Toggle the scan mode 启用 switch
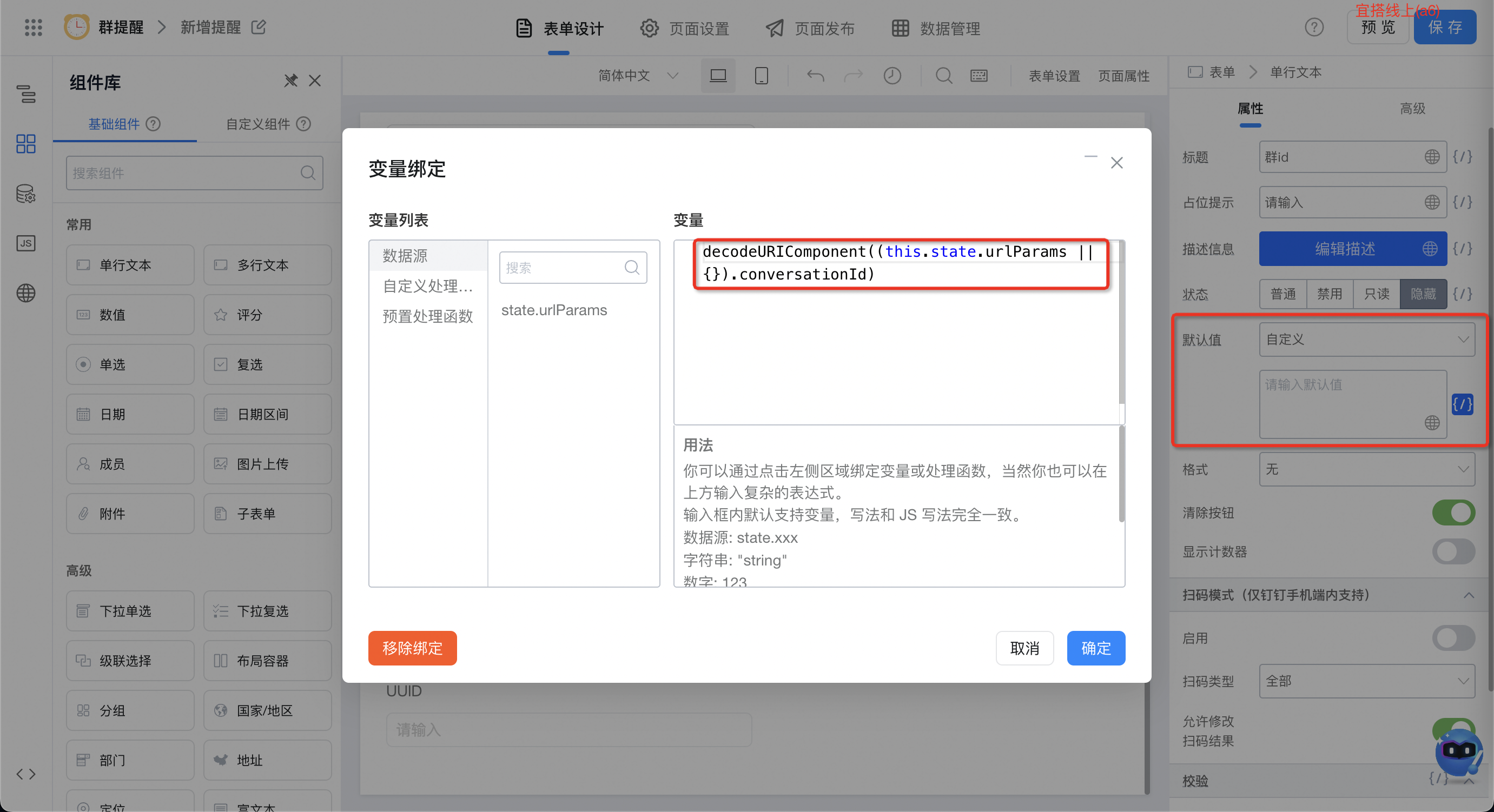This screenshot has height=812, width=1494. pos(1453,638)
